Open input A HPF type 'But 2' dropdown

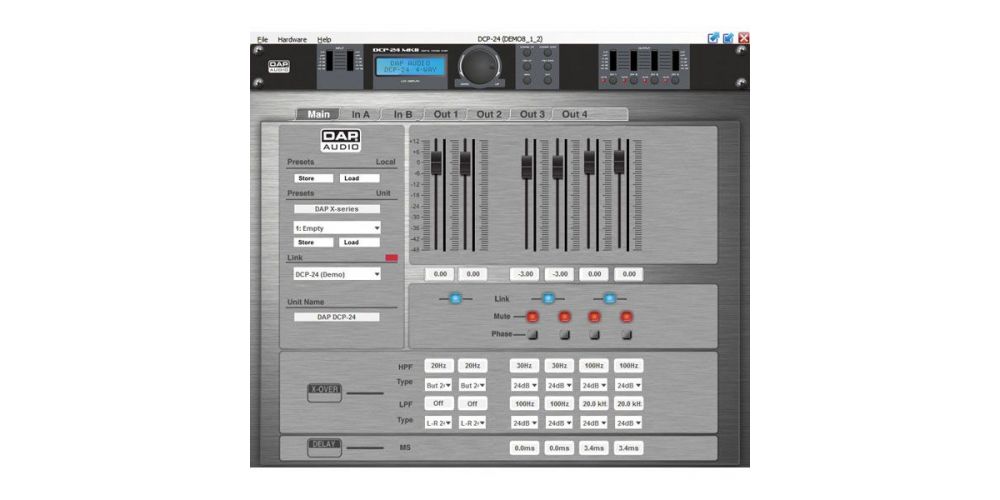tap(439, 385)
